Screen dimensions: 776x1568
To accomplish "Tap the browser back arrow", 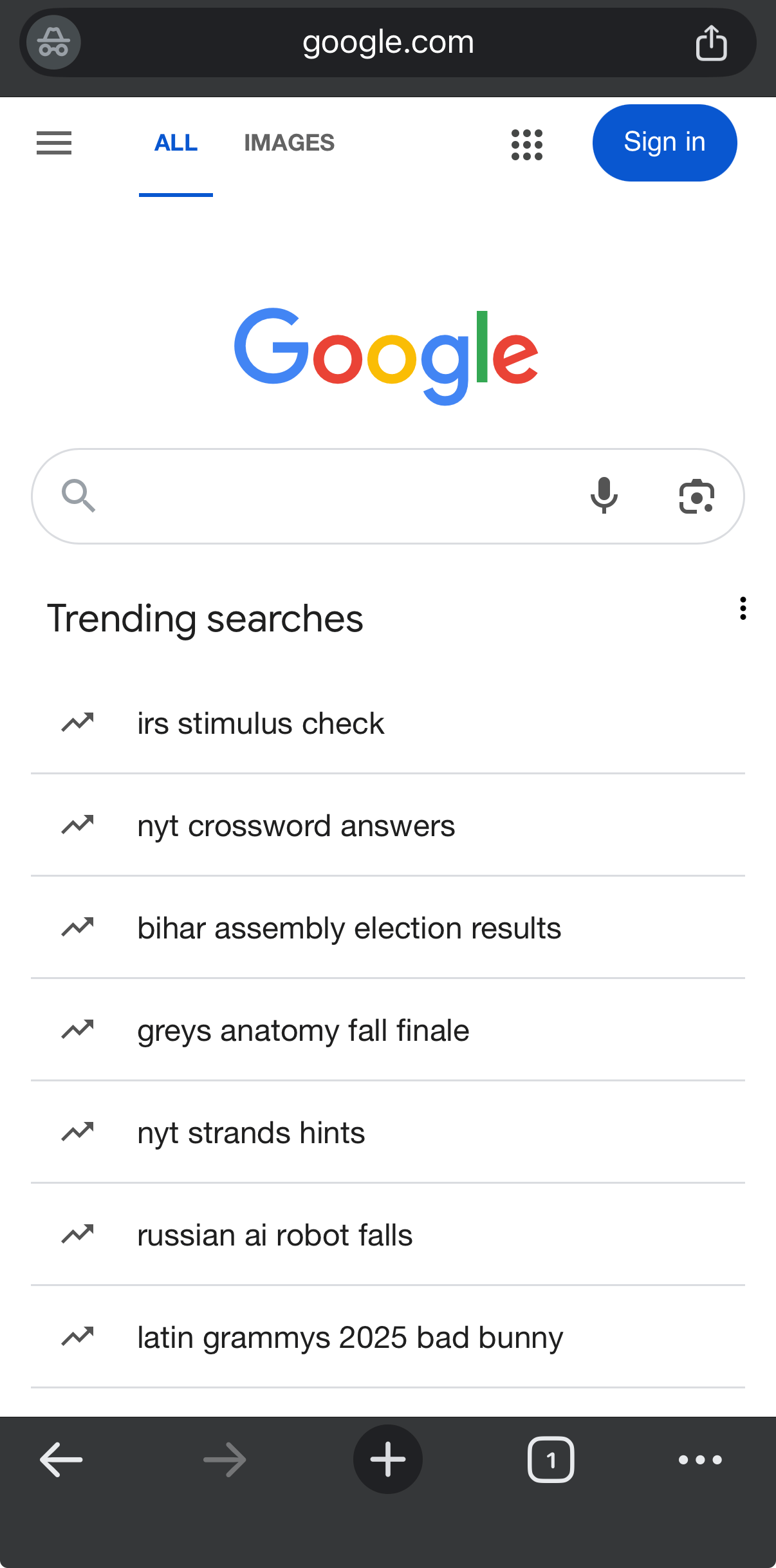I will (61, 1459).
